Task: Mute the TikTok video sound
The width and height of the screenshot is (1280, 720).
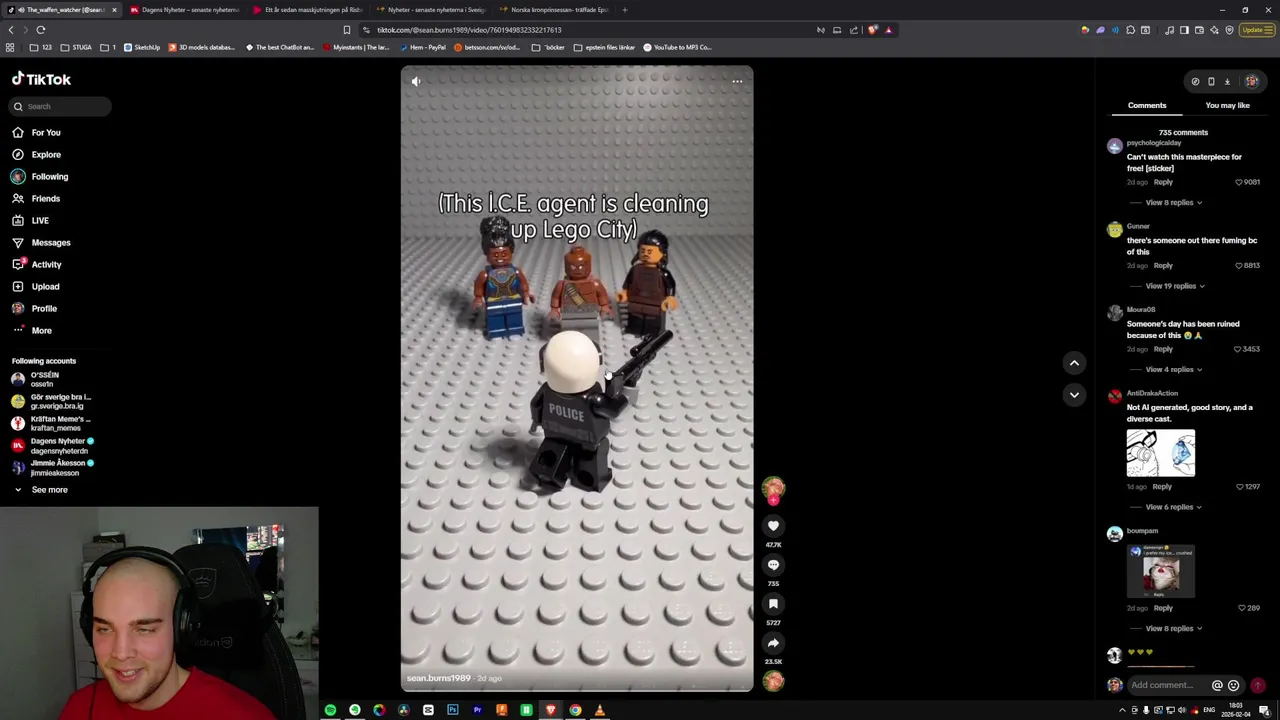Action: click(416, 82)
